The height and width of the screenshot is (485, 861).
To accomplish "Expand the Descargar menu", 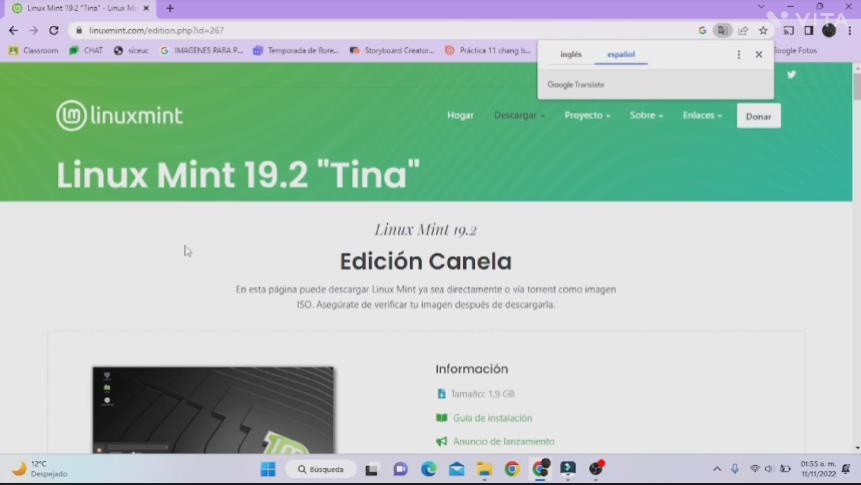I will pyautogui.click(x=519, y=115).
